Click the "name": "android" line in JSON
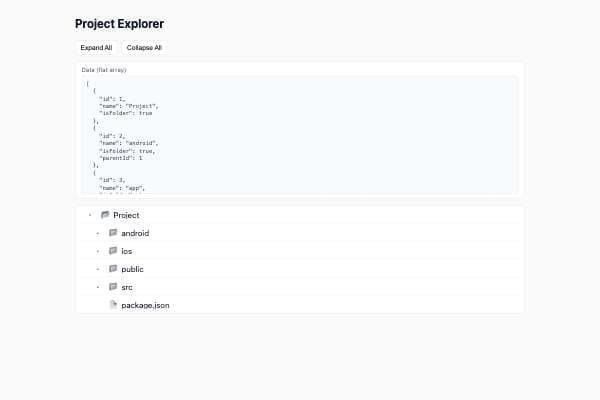The width and height of the screenshot is (600, 400). (x=129, y=143)
